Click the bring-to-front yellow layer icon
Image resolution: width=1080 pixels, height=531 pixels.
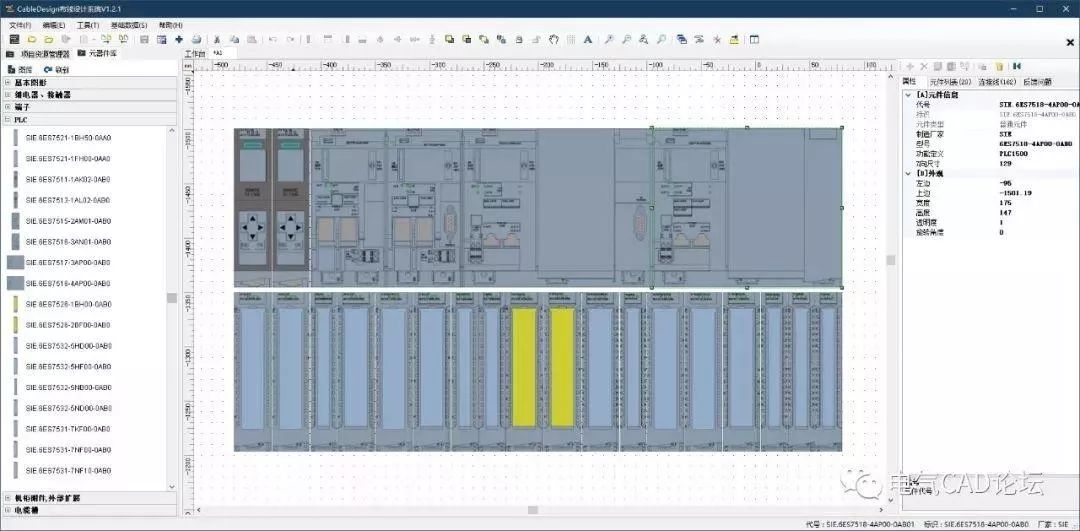[449, 39]
